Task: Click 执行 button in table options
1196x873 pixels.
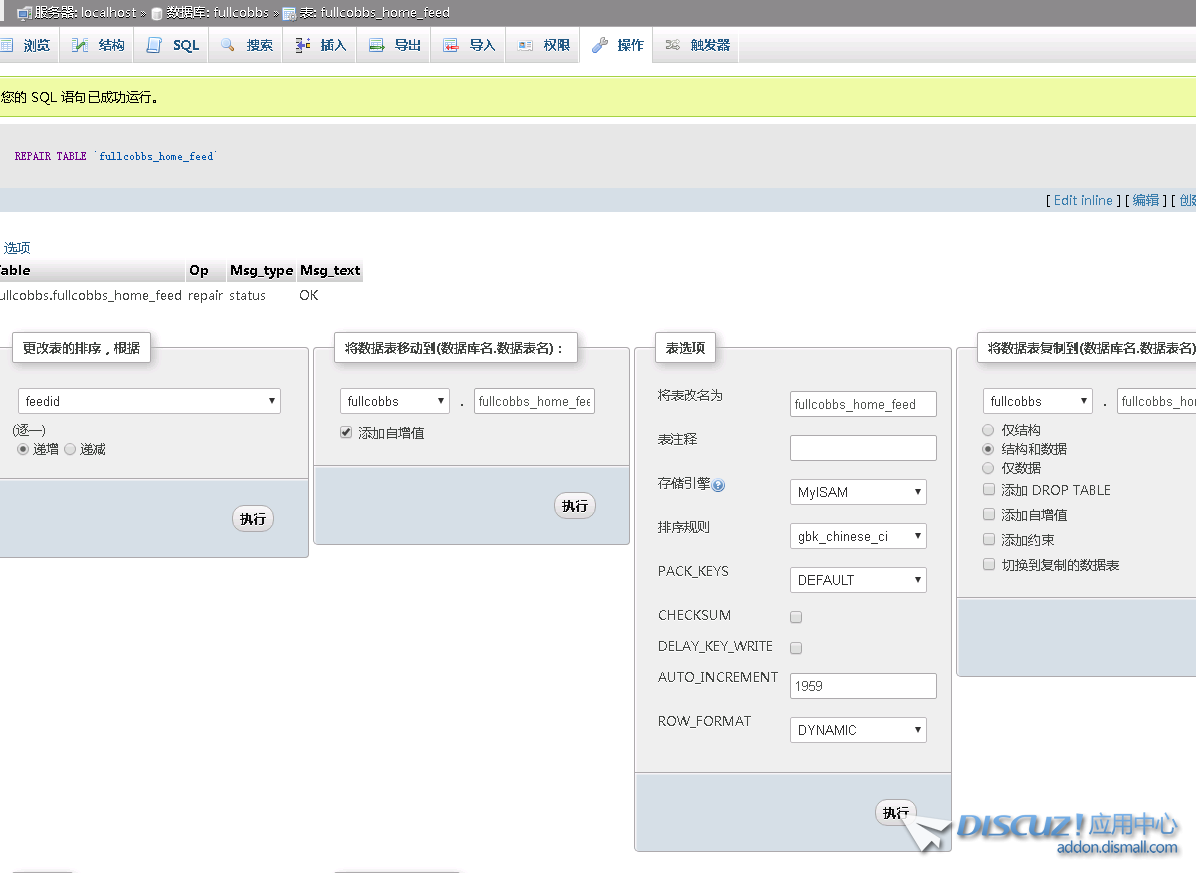Action: pos(895,813)
